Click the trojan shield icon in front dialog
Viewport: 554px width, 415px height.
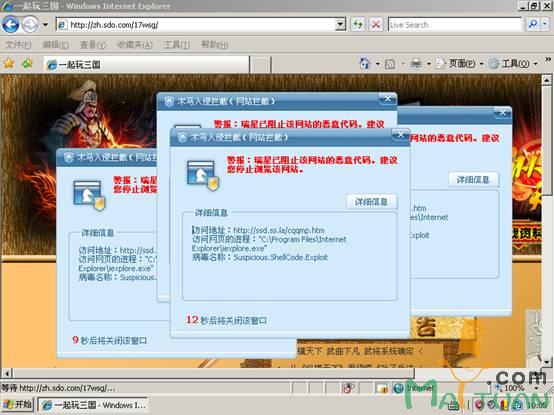202,175
